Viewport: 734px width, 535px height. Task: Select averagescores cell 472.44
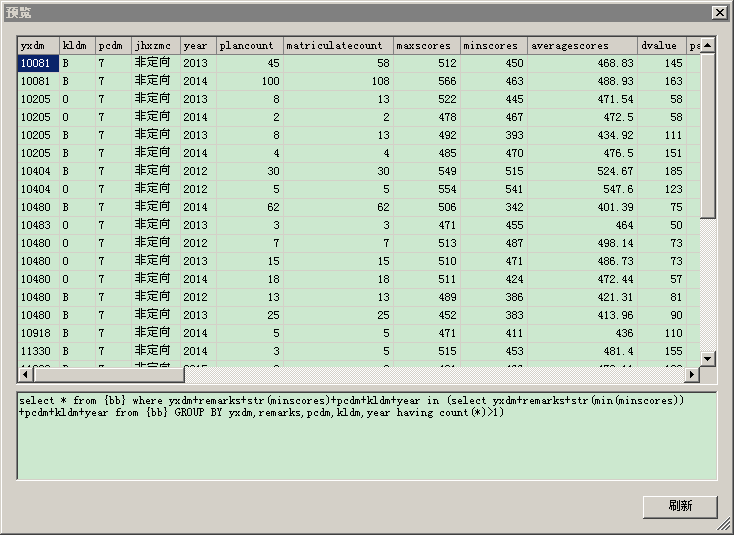582,279
